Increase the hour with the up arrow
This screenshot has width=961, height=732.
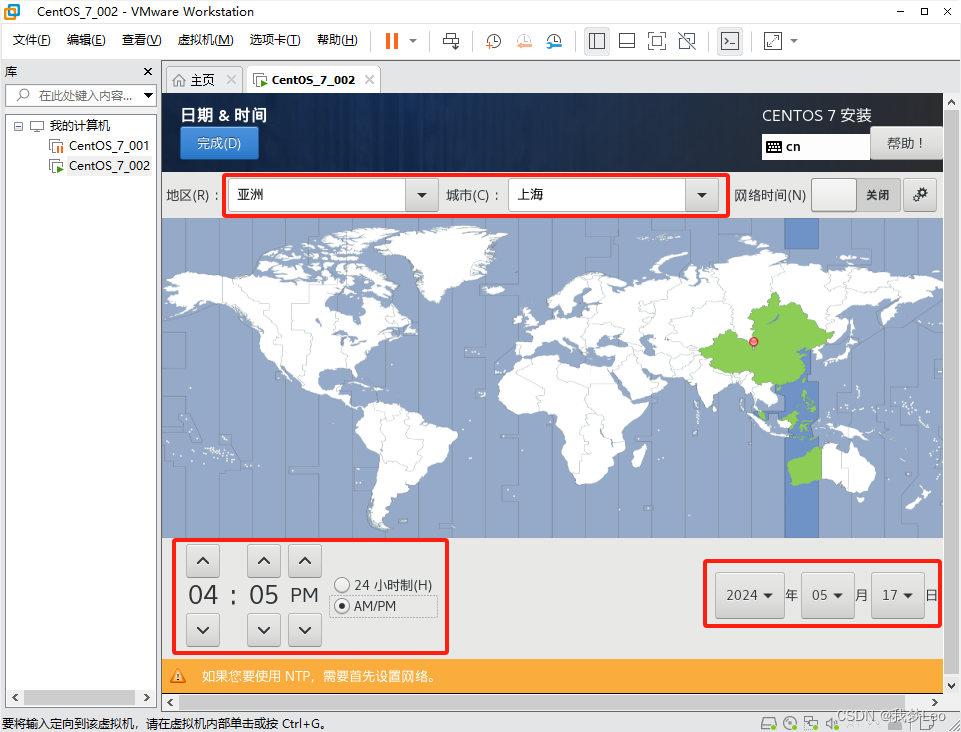203,561
